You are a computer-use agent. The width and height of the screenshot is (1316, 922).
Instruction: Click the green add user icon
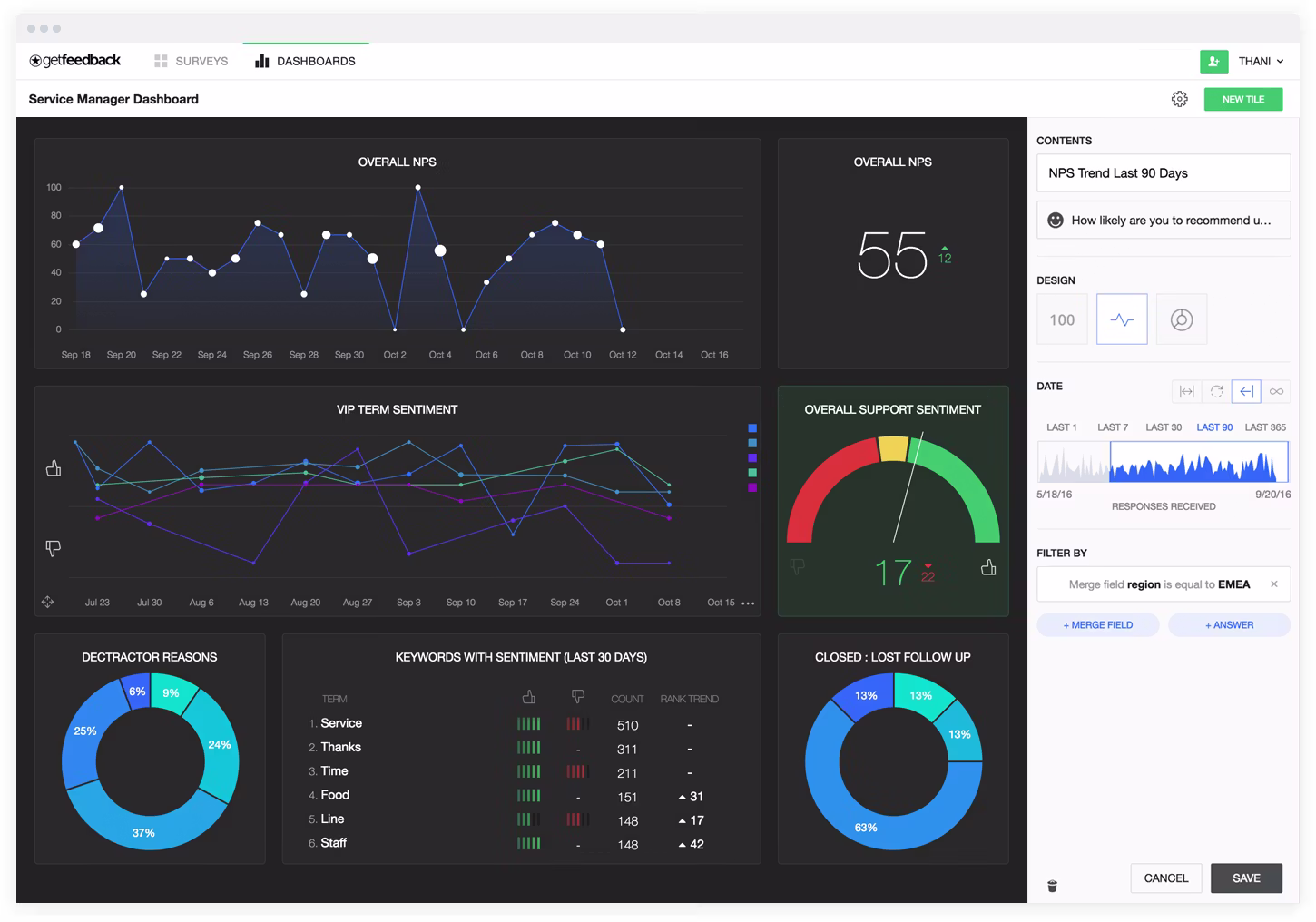1213,61
